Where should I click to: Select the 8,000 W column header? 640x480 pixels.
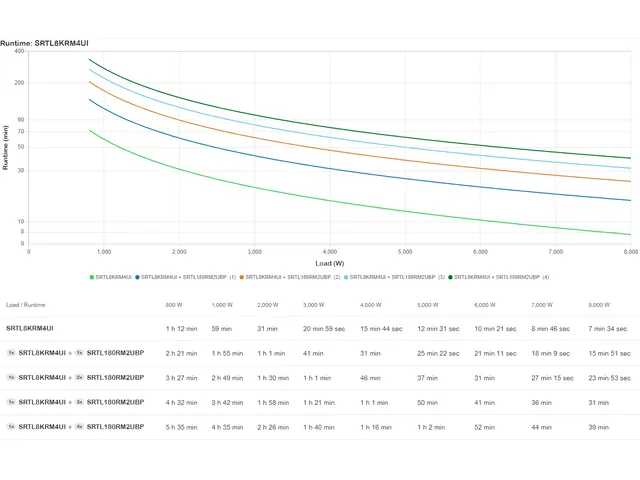tap(599, 304)
